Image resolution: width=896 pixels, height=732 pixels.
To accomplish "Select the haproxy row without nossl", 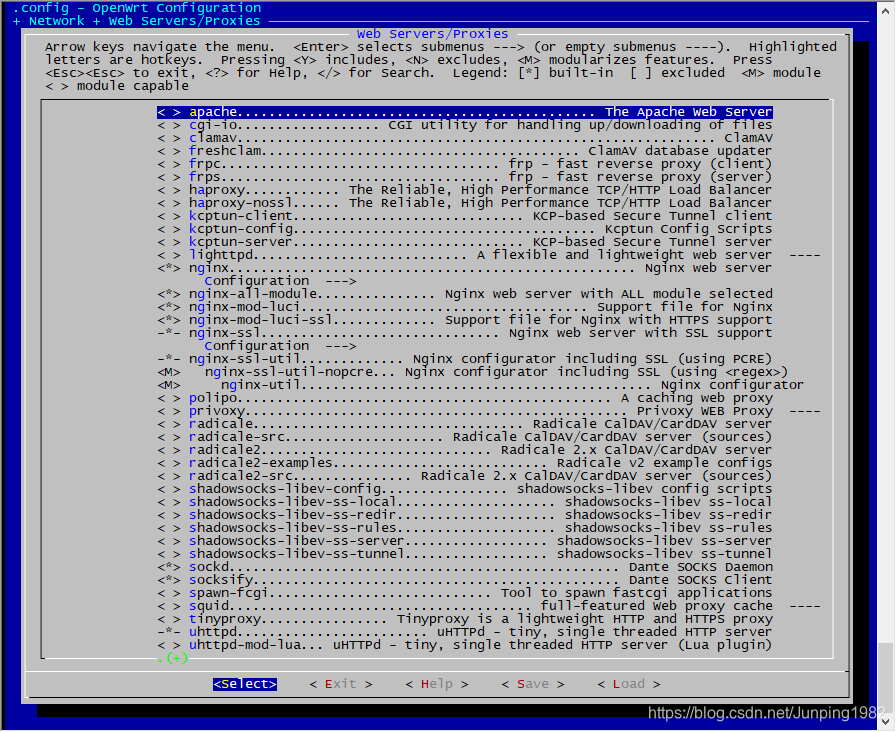I will click(465, 190).
